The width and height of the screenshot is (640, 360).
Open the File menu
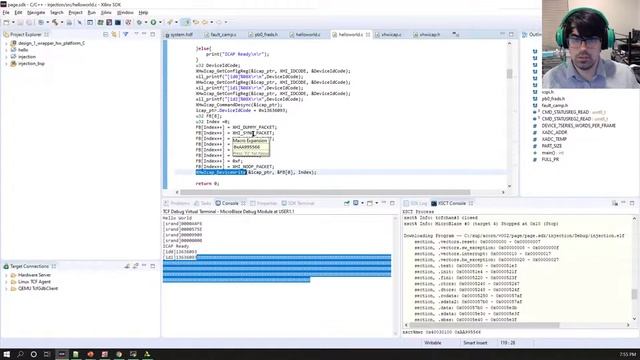[6, 13]
